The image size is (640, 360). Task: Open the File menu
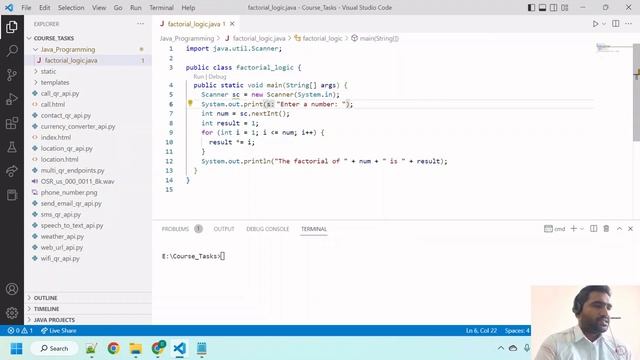point(26,8)
